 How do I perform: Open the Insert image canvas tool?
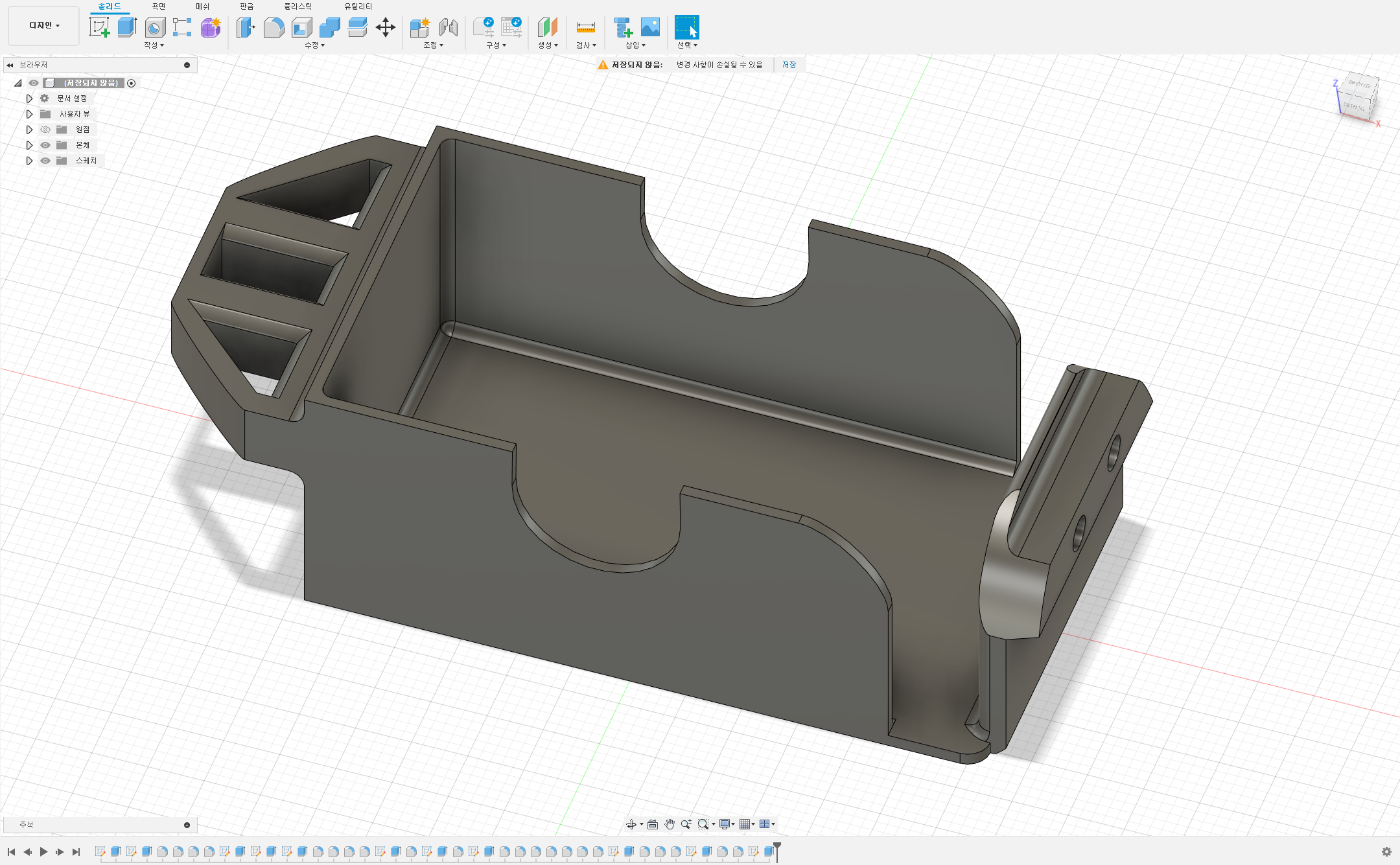pos(650,27)
